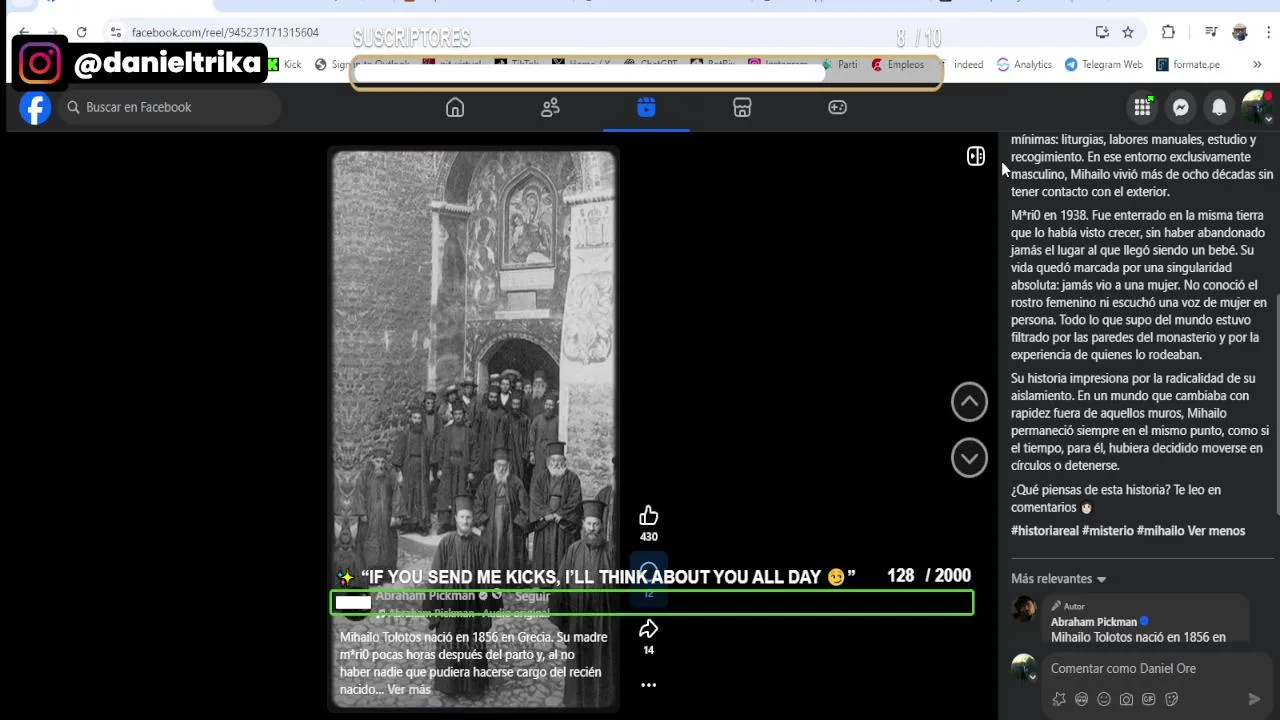Open the #historiareal hashtag
Viewport: 1280px width, 720px height.
coord(1045,531)
